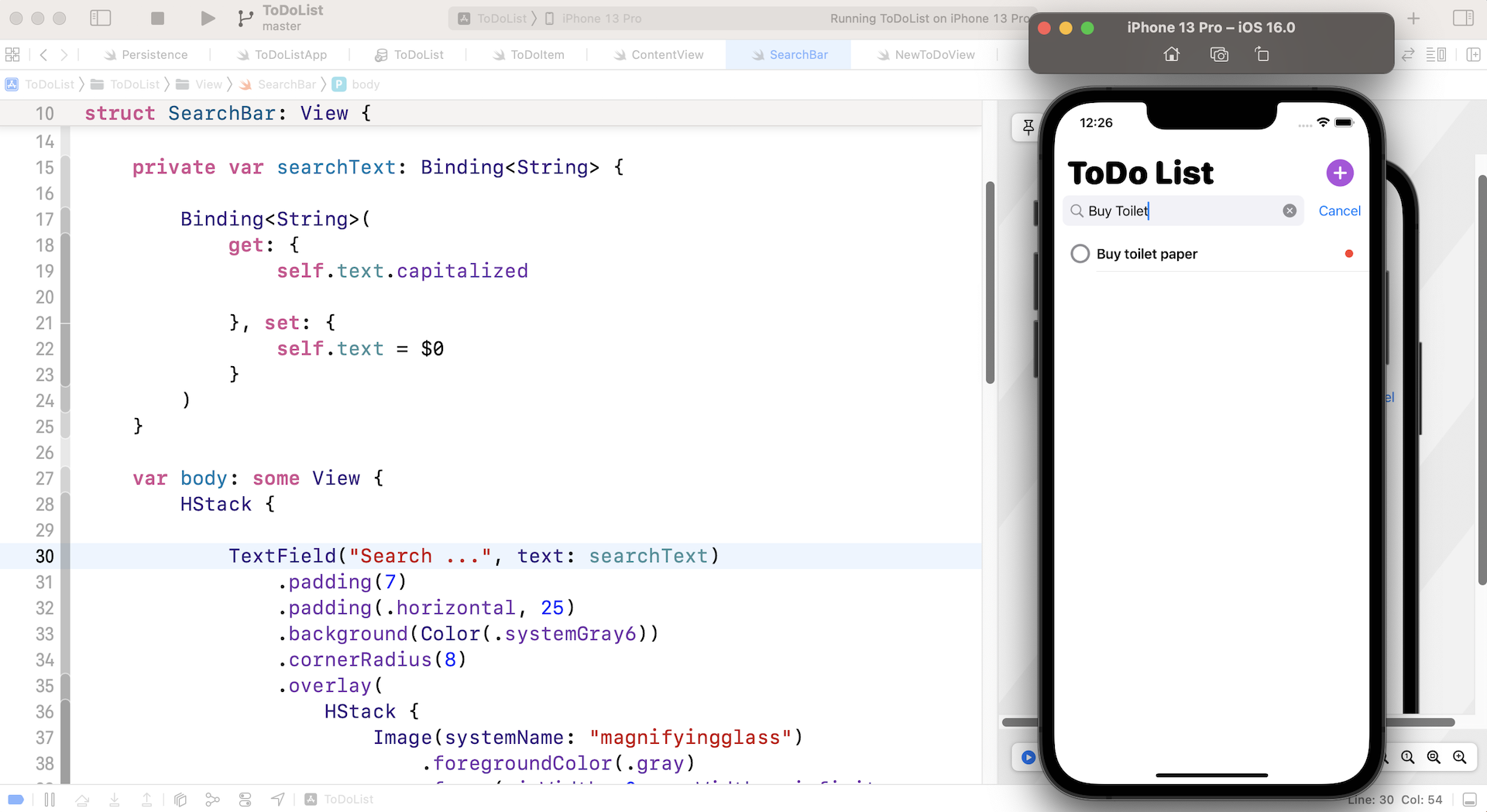The width and height of the screenshot is (1487, 812).
Task: Toggle breakpoints activation in debug bar
Action: tap(15, 800)
